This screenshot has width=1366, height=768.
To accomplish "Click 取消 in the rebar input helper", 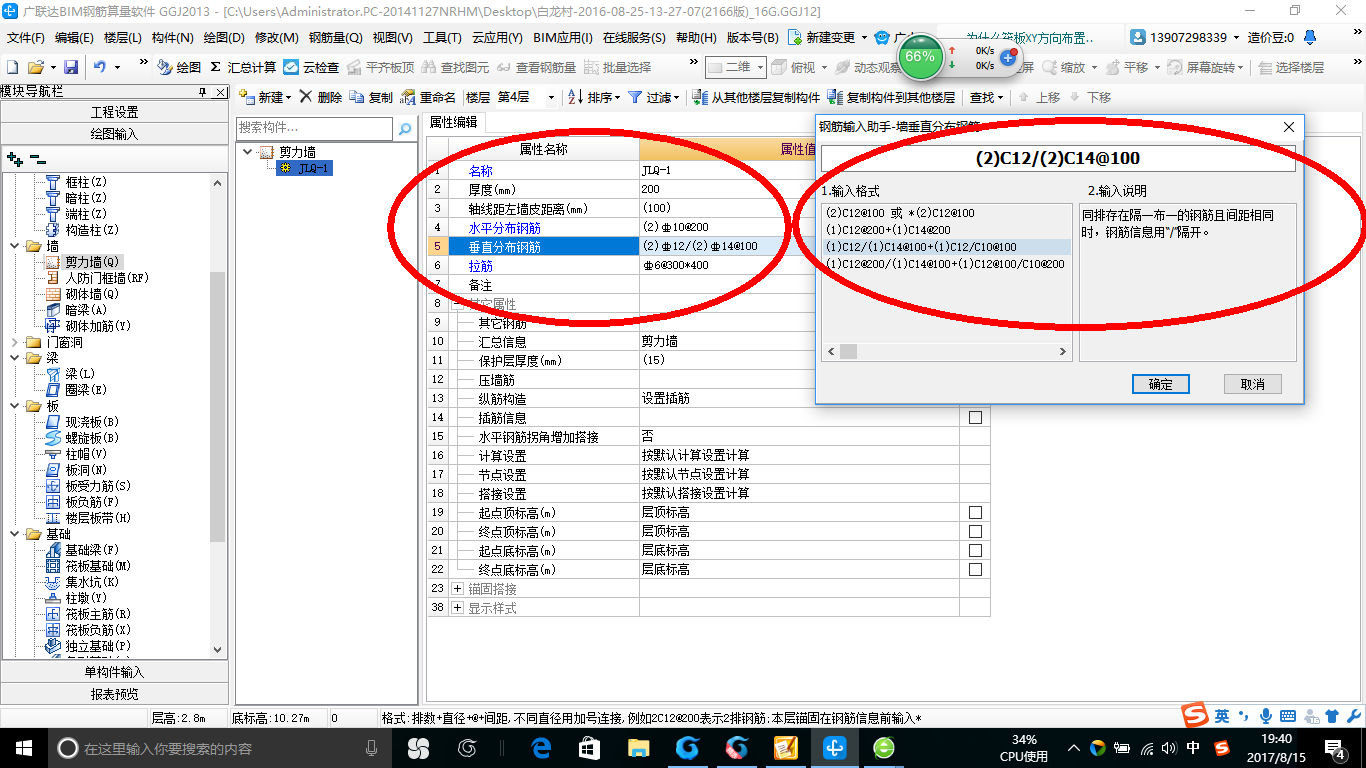I will click(1252, 384).
